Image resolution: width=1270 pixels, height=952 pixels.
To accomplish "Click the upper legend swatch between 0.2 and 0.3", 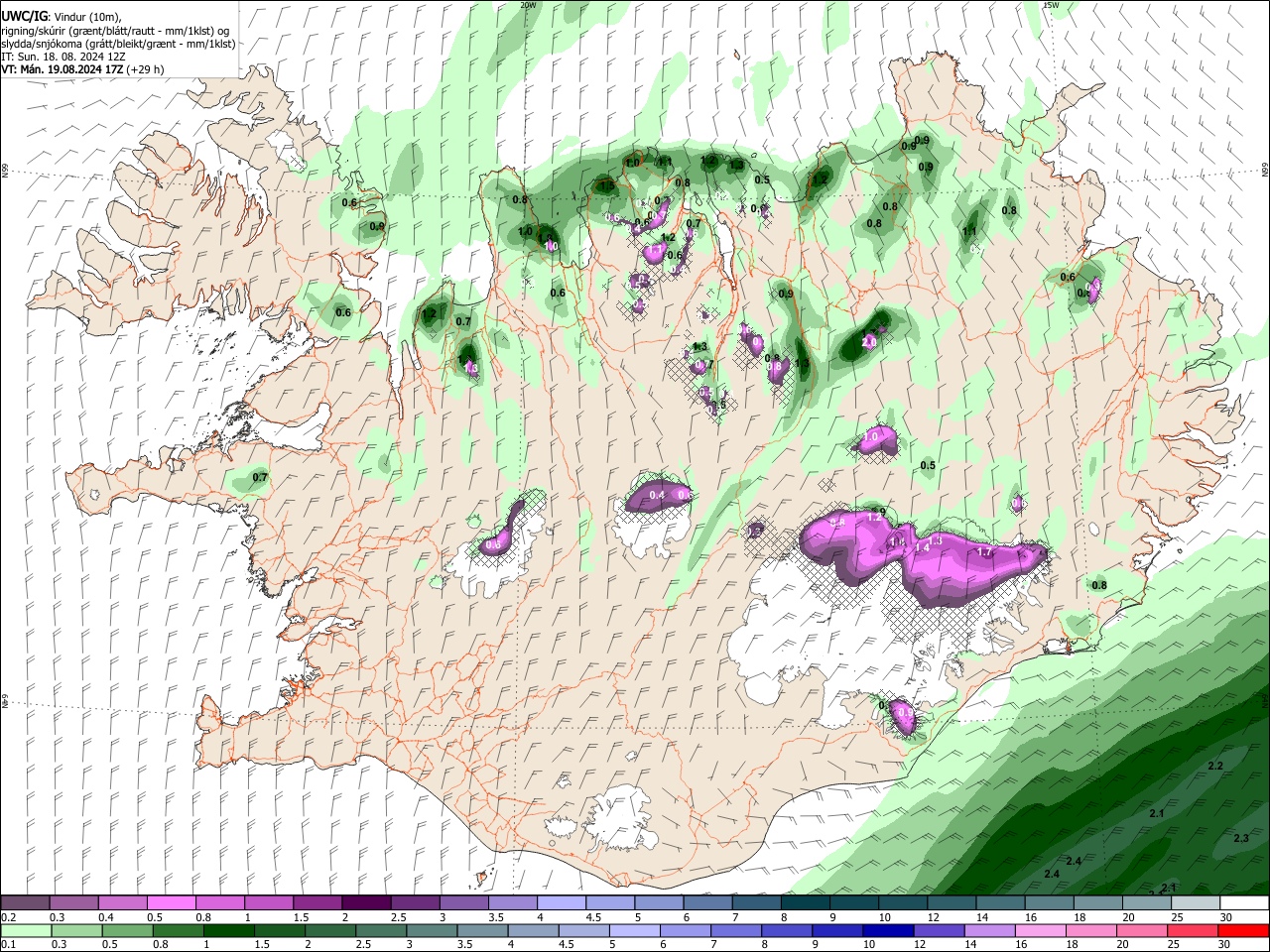I will [x=25, y=903].
